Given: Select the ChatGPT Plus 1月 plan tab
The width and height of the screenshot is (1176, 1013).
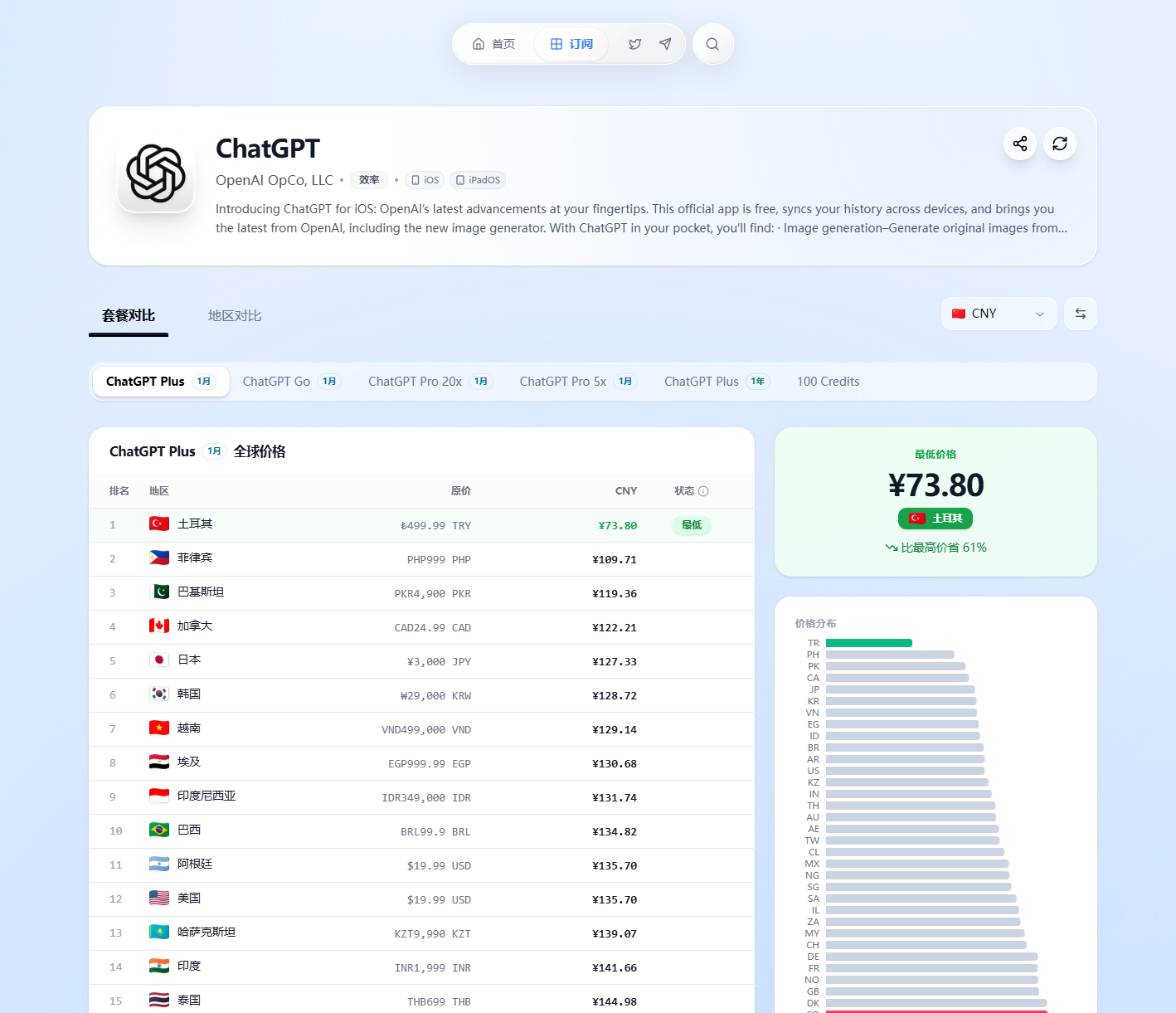Looking at the screenshot, I should click(x=161, y=382).
